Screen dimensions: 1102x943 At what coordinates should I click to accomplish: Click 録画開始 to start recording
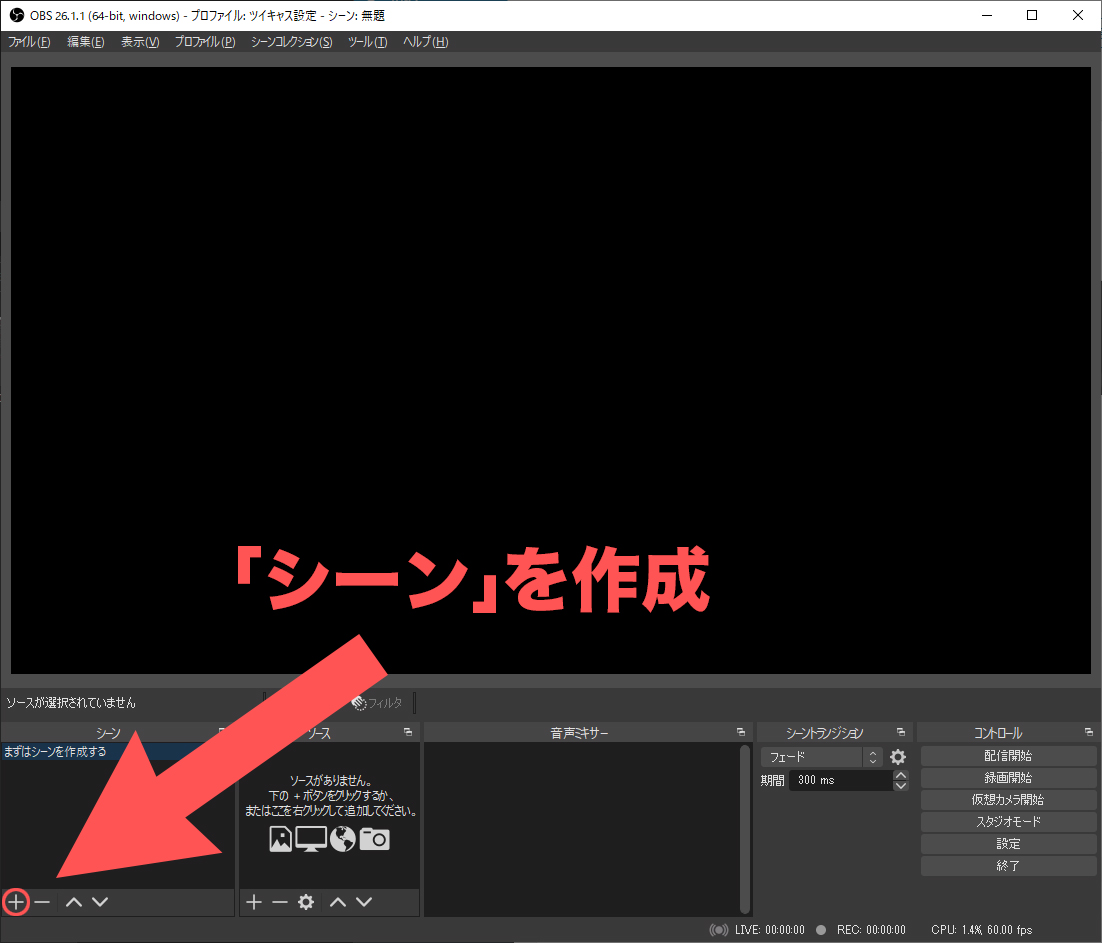tap(1008, 778)
